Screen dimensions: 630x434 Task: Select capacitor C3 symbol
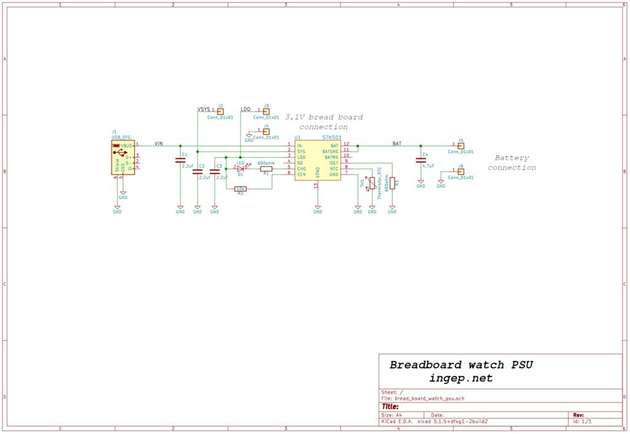point(215,172)
